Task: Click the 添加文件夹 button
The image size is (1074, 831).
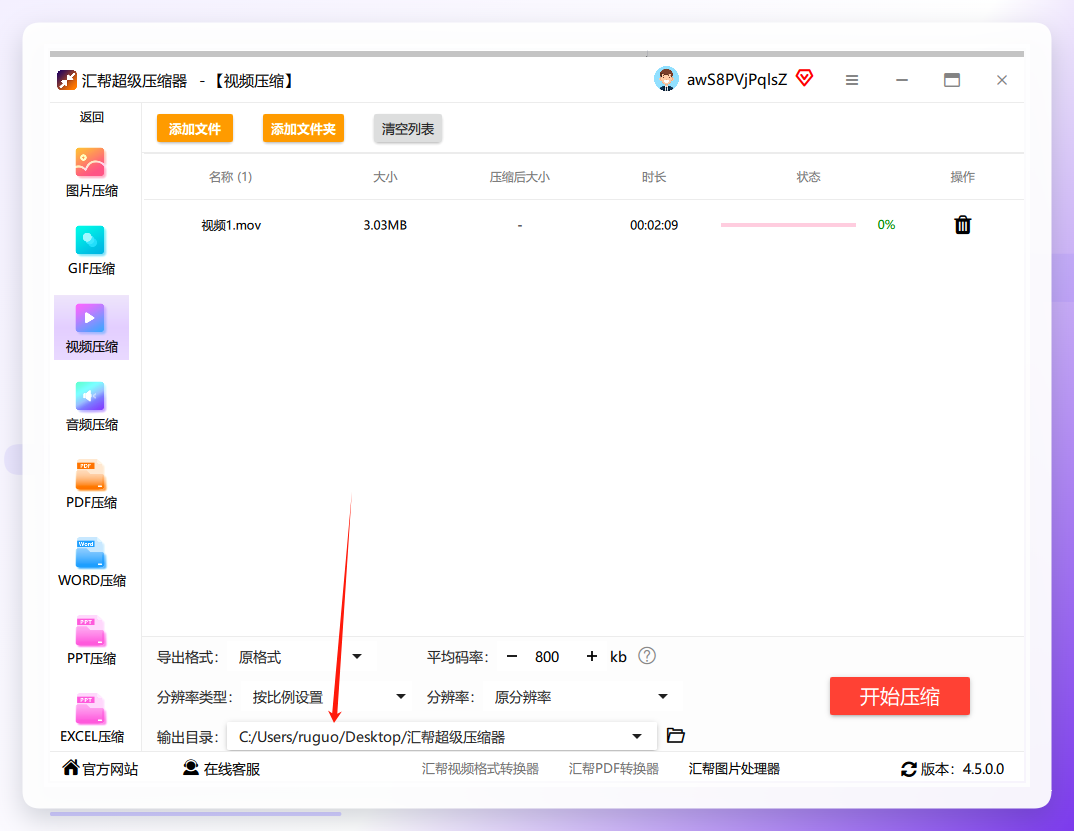Action: (303, 129)
